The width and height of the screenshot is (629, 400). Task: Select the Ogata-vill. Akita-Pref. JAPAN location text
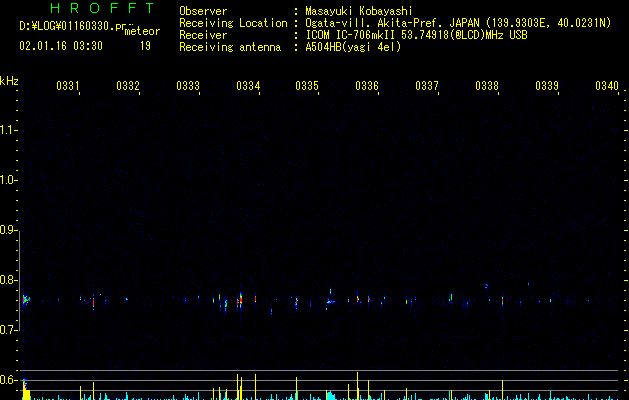pos(458,23)
